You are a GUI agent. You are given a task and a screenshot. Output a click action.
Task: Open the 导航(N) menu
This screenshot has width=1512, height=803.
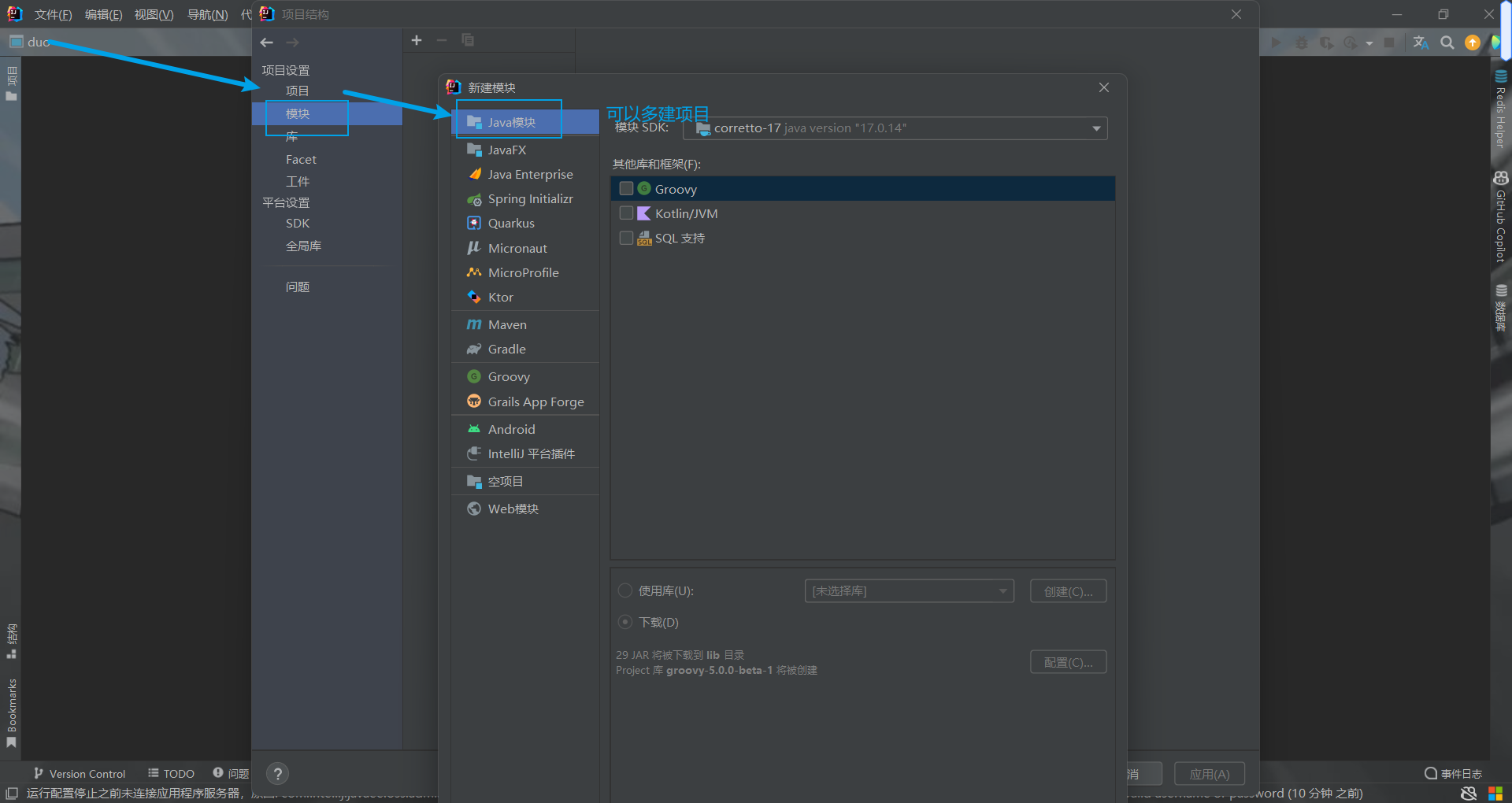click(207, 15)
